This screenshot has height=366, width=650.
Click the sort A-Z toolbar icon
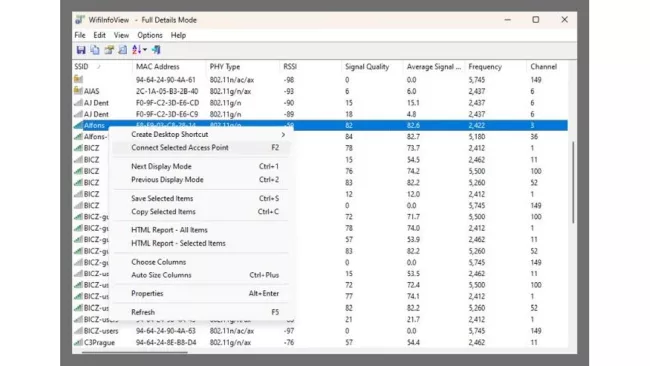click(136, 50)
